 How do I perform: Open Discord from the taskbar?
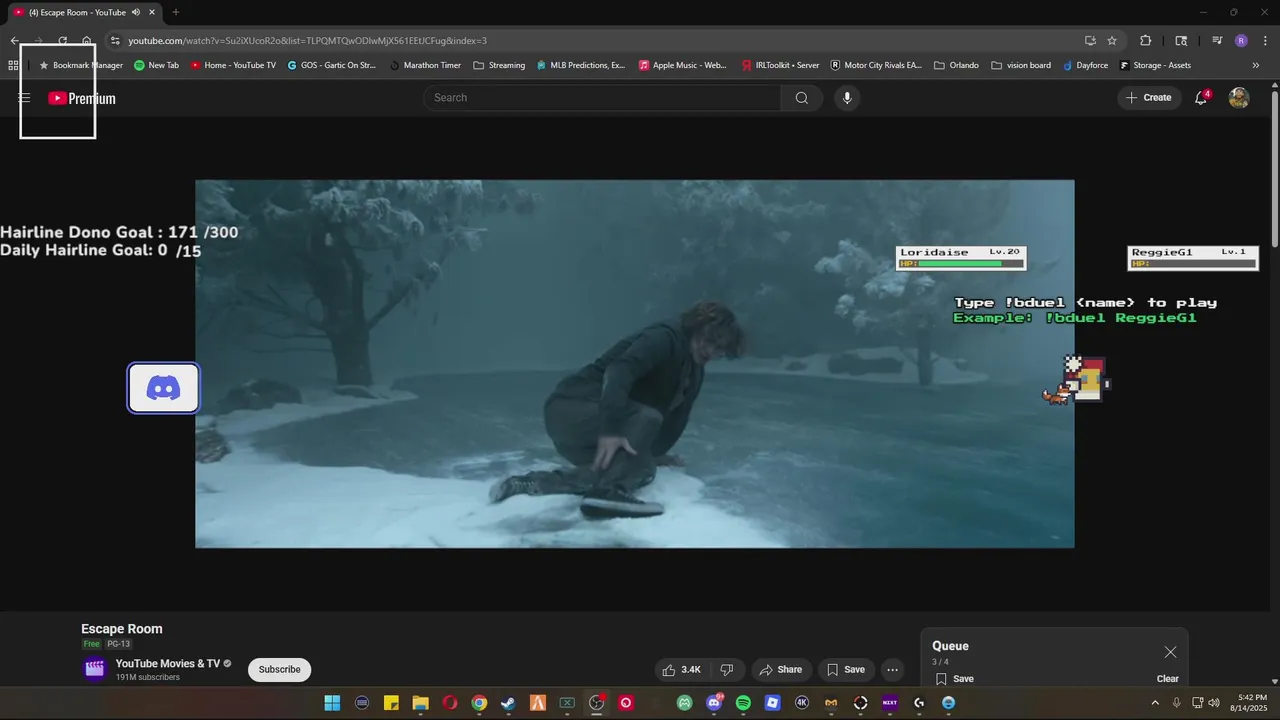point(714,703)
